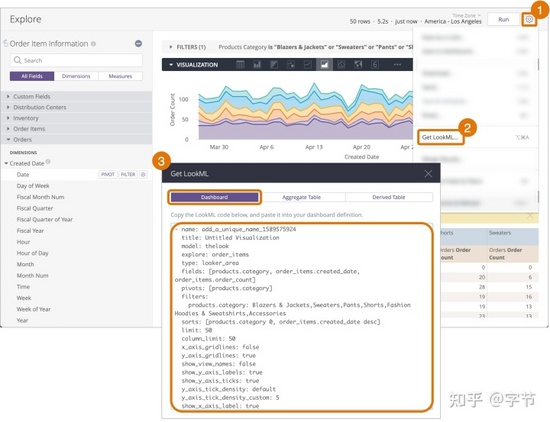The image size is (550, 422).
Task: Click the Run button
Action: click(x=504, y=20)
